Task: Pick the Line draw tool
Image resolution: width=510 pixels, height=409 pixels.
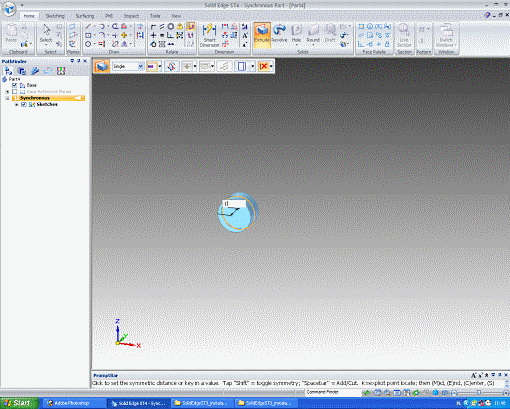Action: point(88,26)
